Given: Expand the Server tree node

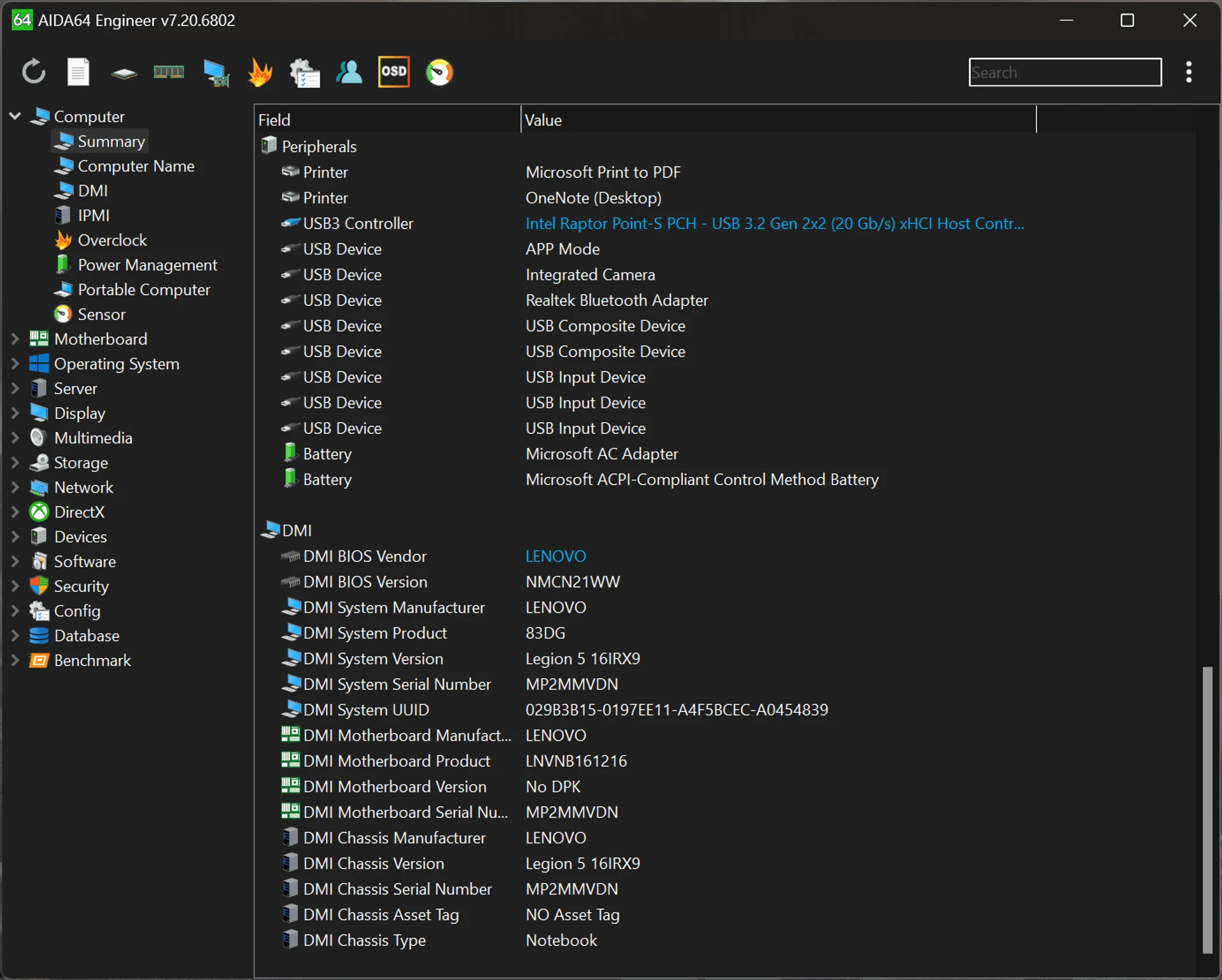Looking at the screenshot, I should (x=15, y=388).
